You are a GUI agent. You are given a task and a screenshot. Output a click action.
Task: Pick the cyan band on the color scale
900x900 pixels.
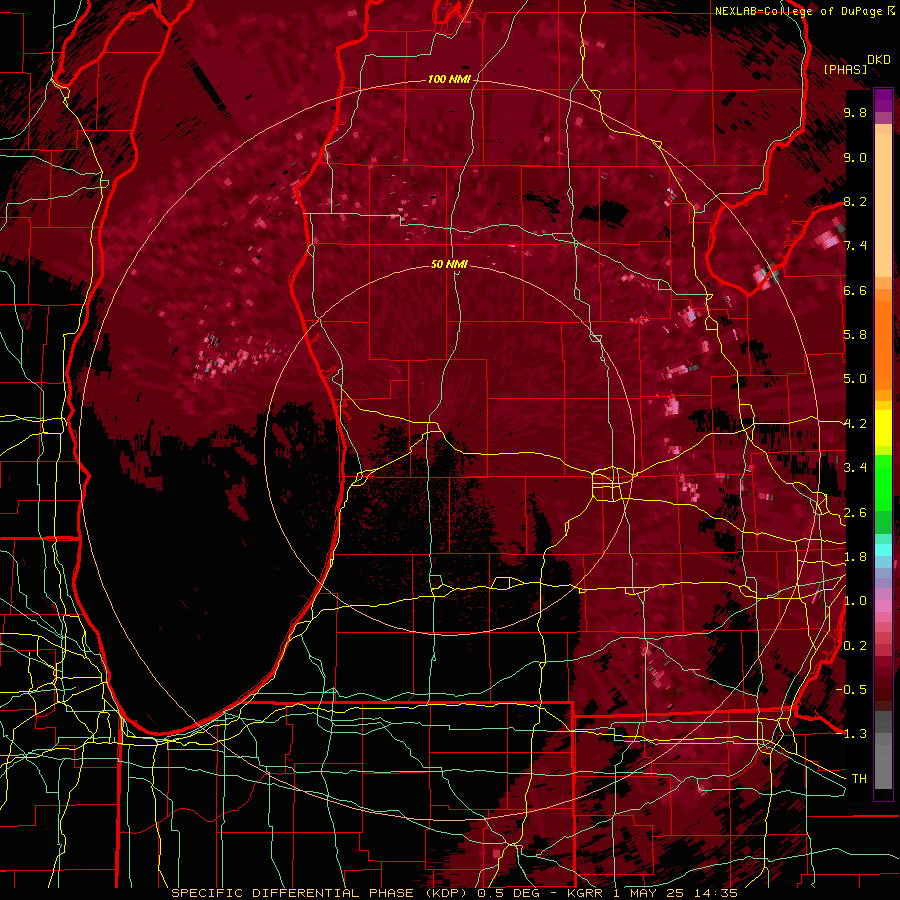[883, 550]
